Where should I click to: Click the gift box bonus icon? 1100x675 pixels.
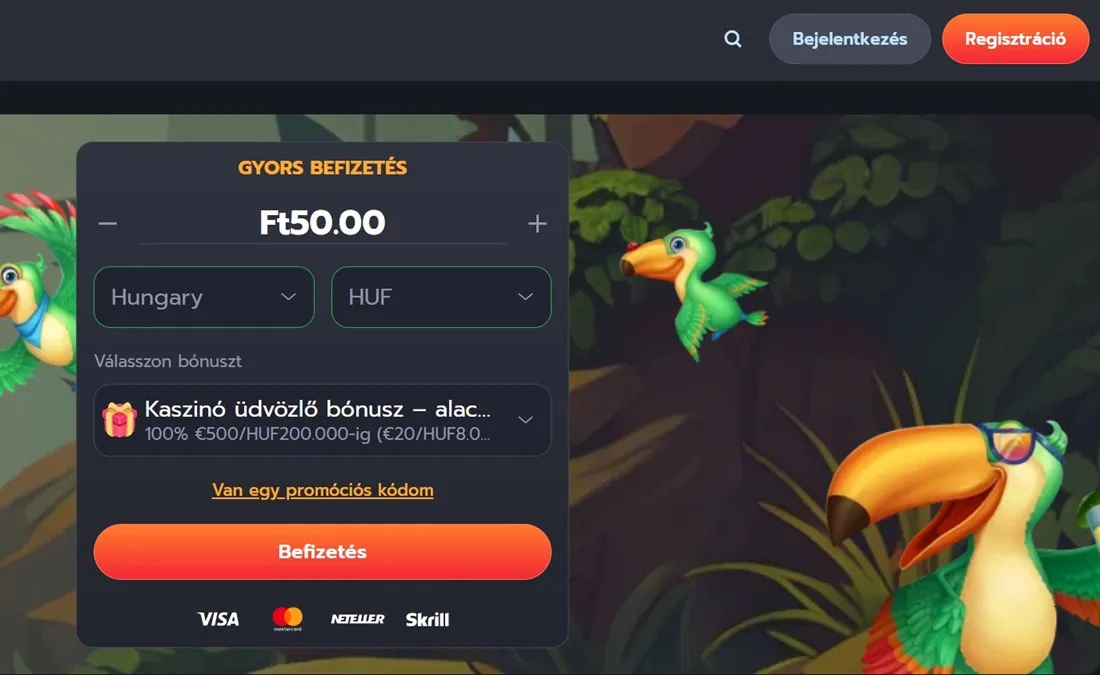119,420
